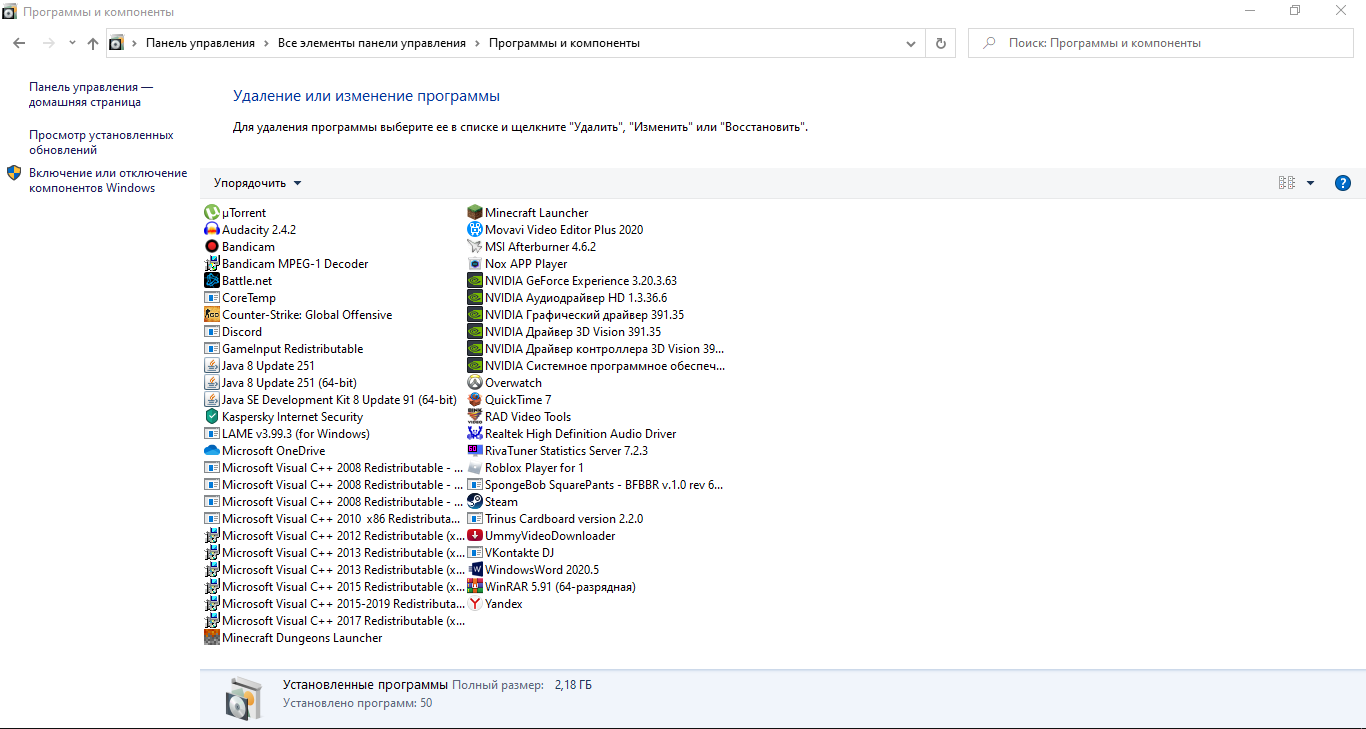
Task: Select the Audacity 2.4.2 headphone icon
Action: 211,229
